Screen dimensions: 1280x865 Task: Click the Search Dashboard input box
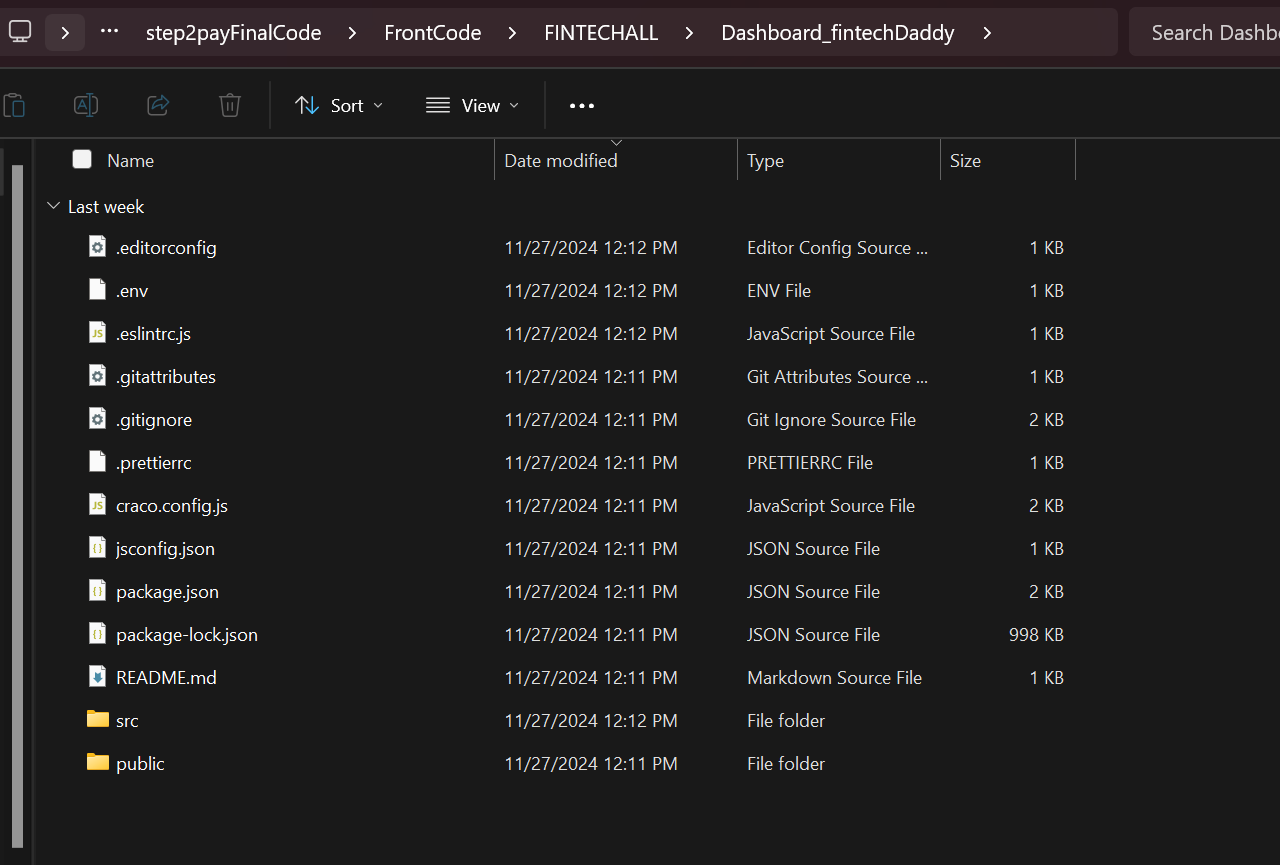click(x=1210, y=33)
